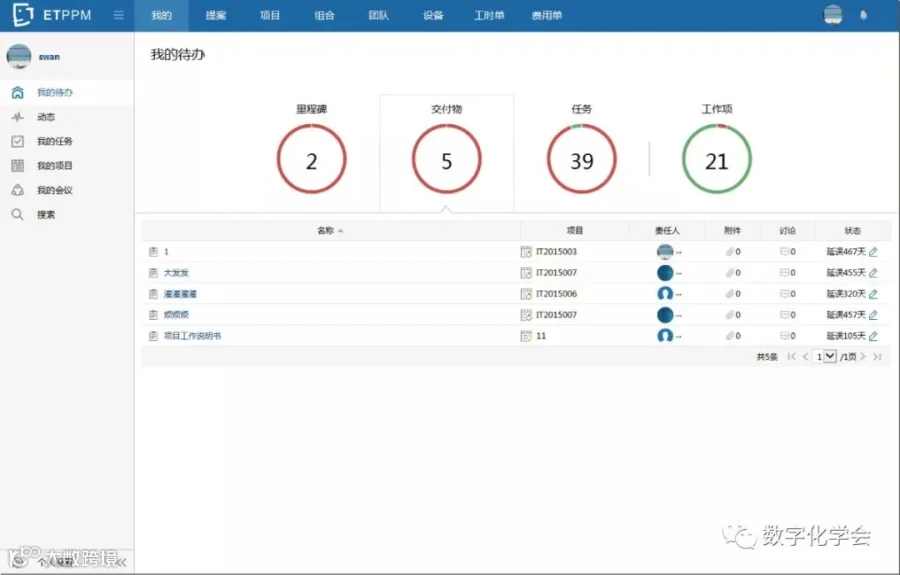
Task: Edit status of row 延误467天
Action: point(873,251)
